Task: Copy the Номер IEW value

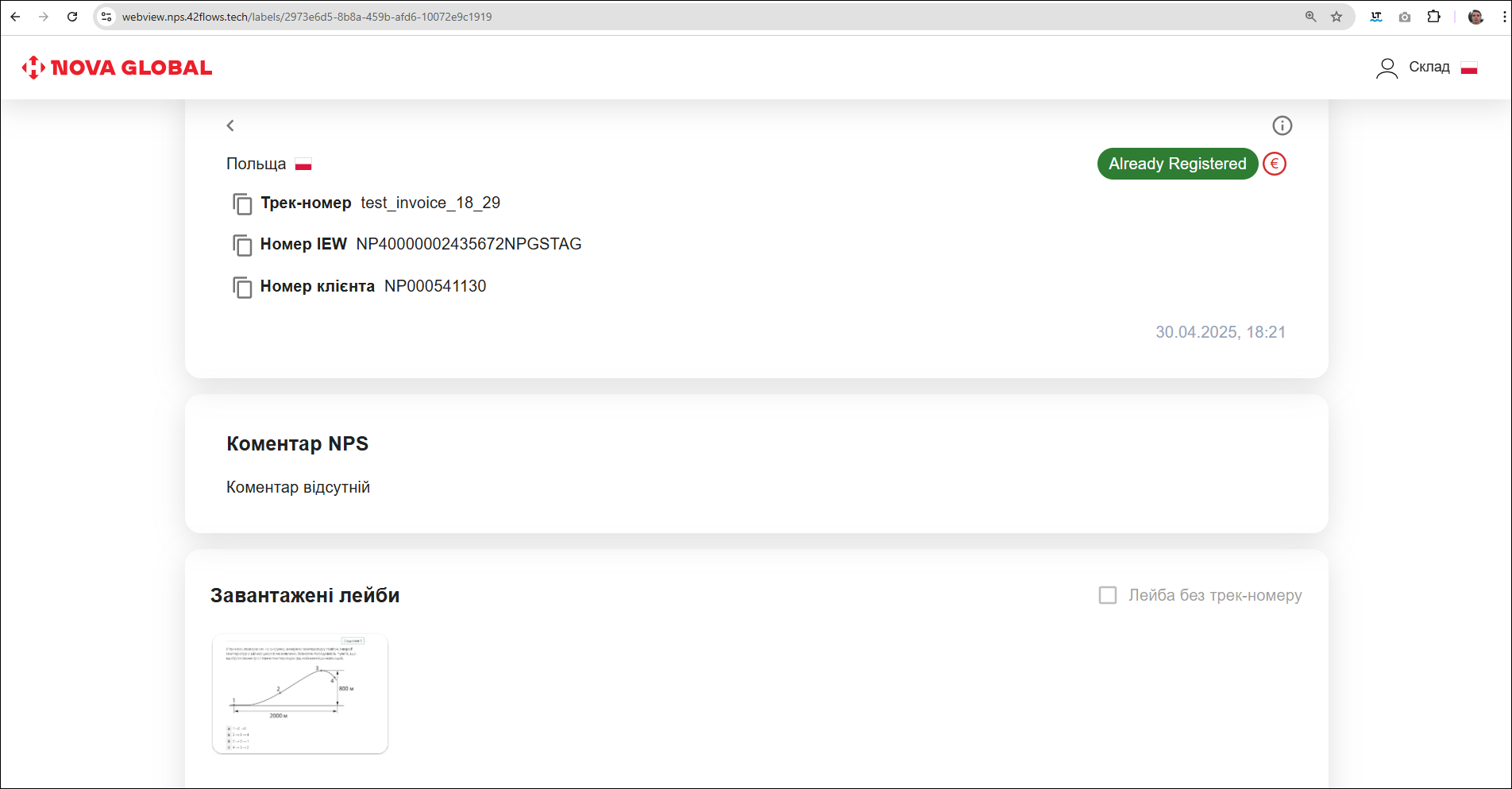Action: tap(242, 245)
